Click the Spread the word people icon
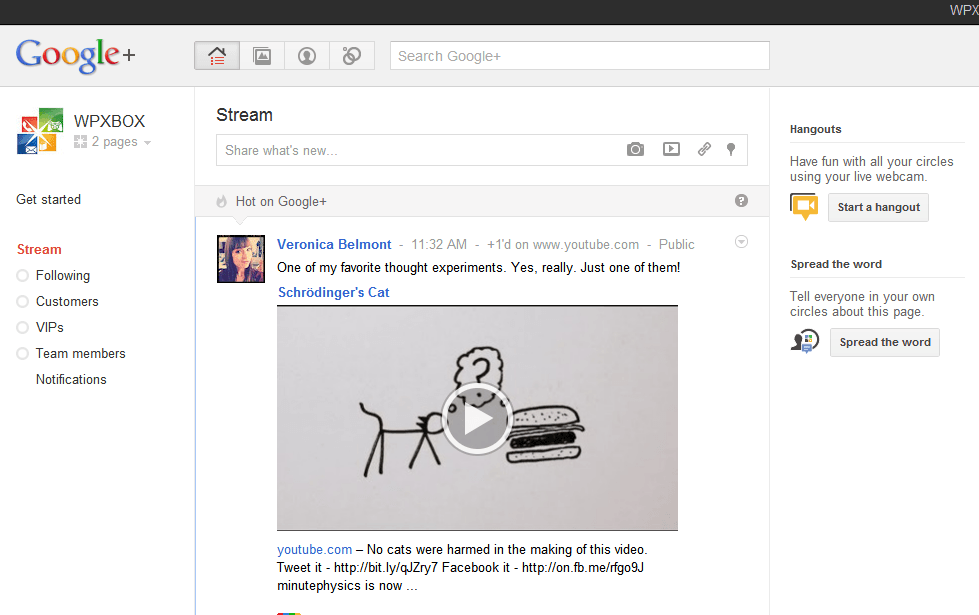Viewport: 979px width, 615px height. point(805,342)
